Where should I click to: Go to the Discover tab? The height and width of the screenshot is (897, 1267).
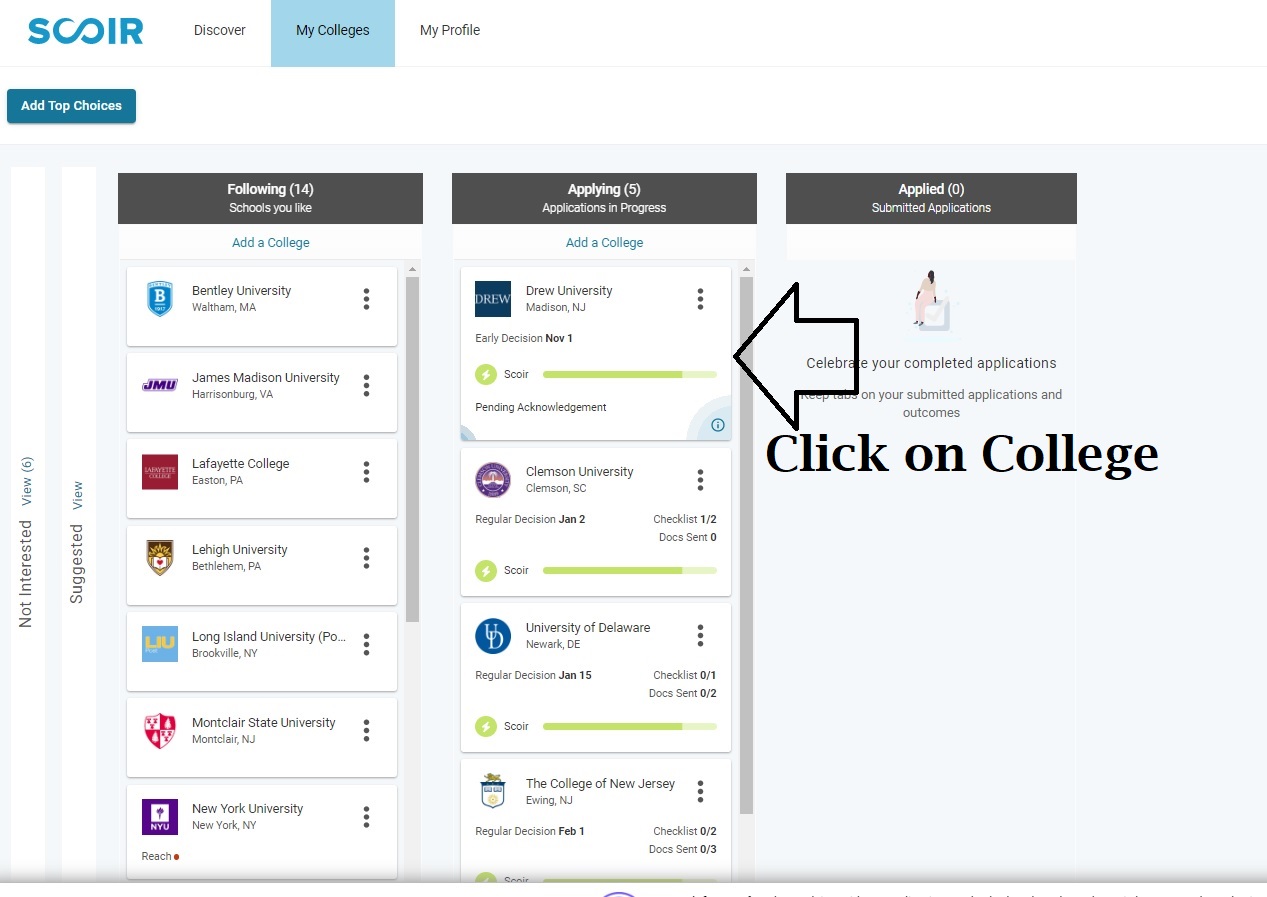[220, 30]
